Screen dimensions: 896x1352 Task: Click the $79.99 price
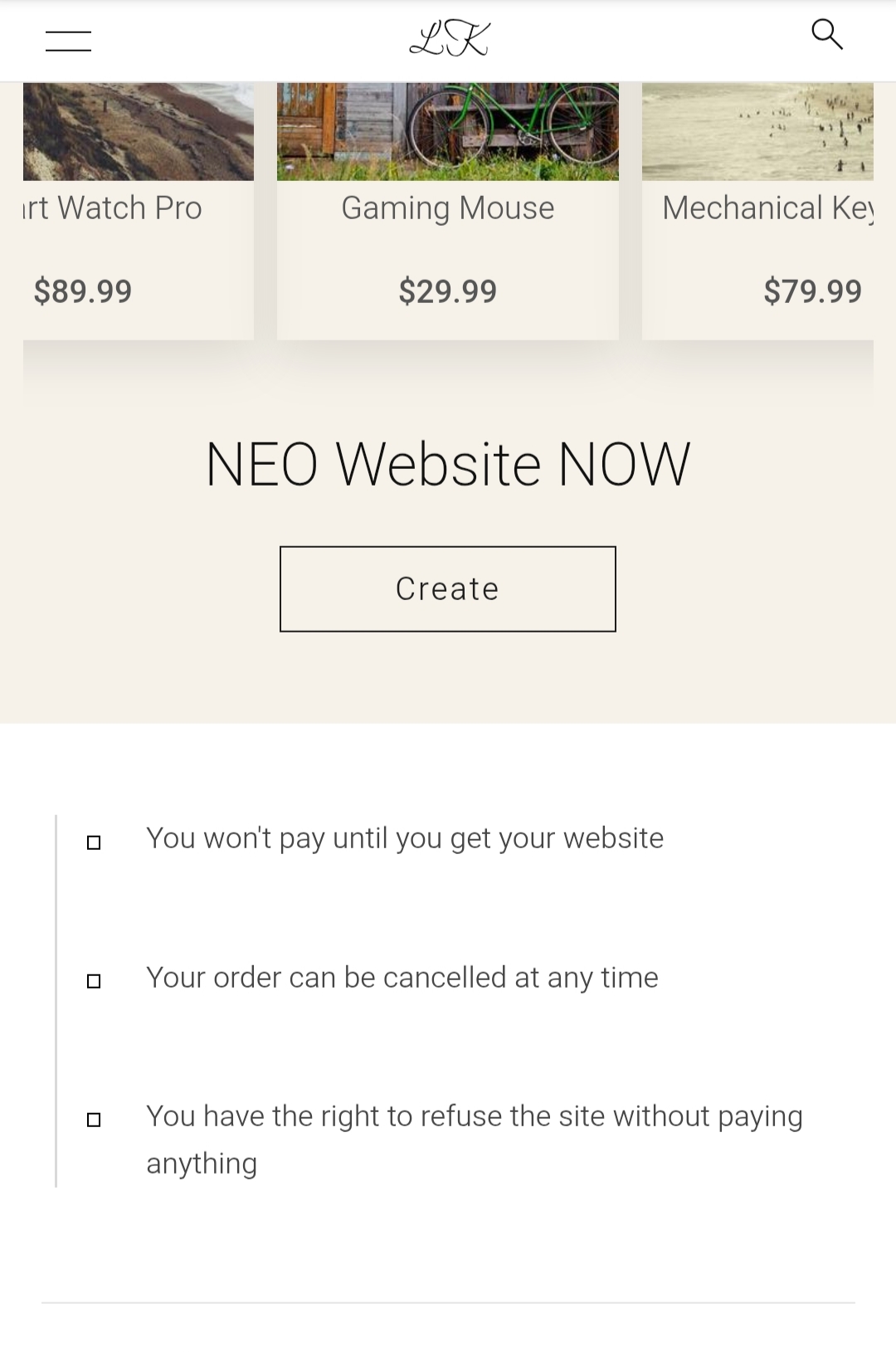(x=813, y=291)
